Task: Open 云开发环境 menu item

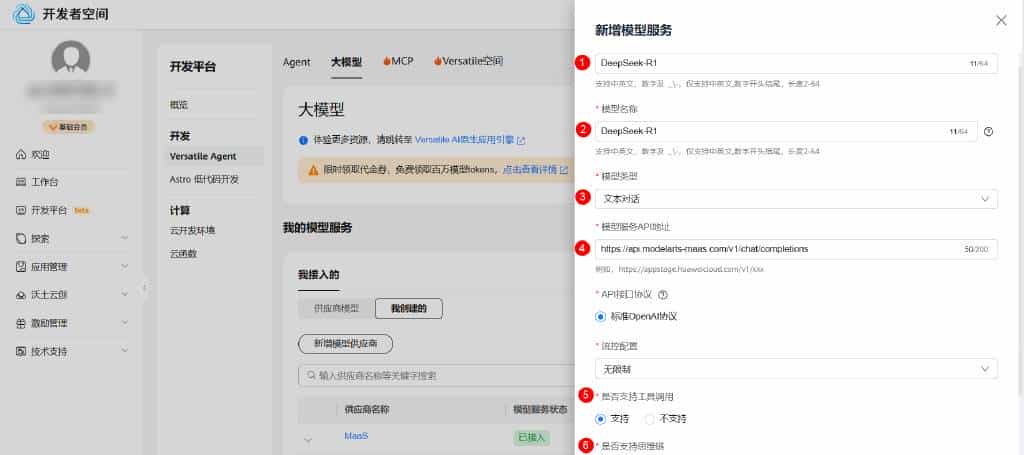Action: [192, 230]
